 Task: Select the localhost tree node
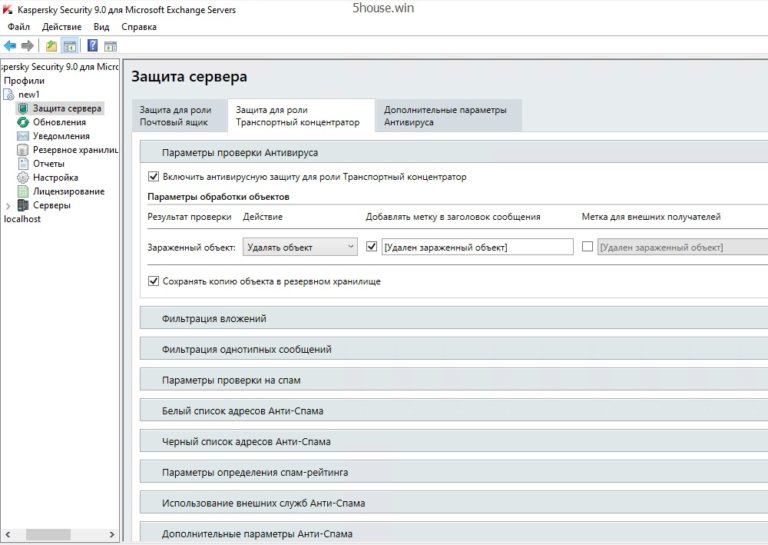pyautogui.click(x=22, y=219)
